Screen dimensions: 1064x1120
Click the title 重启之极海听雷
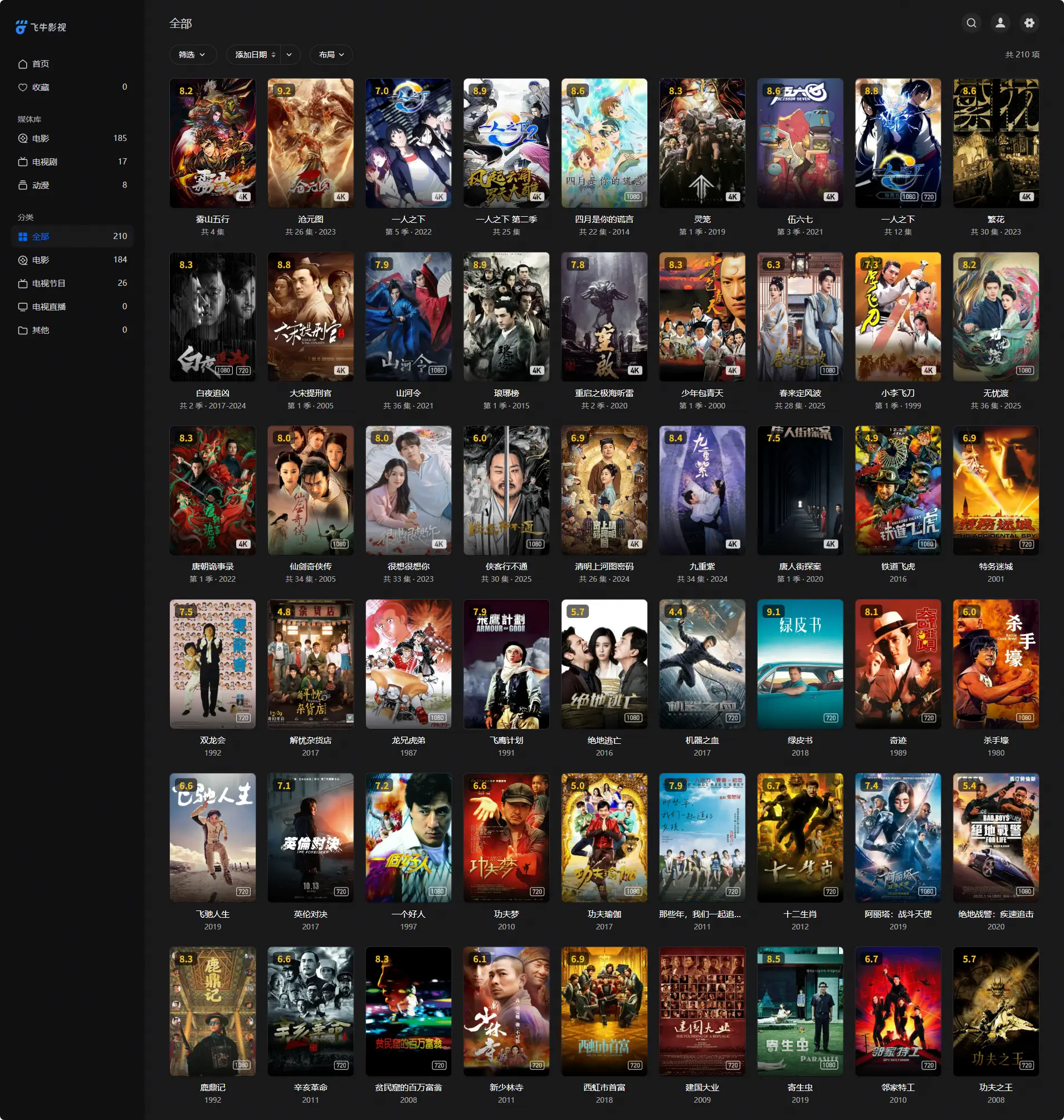(x=604, y=393)
